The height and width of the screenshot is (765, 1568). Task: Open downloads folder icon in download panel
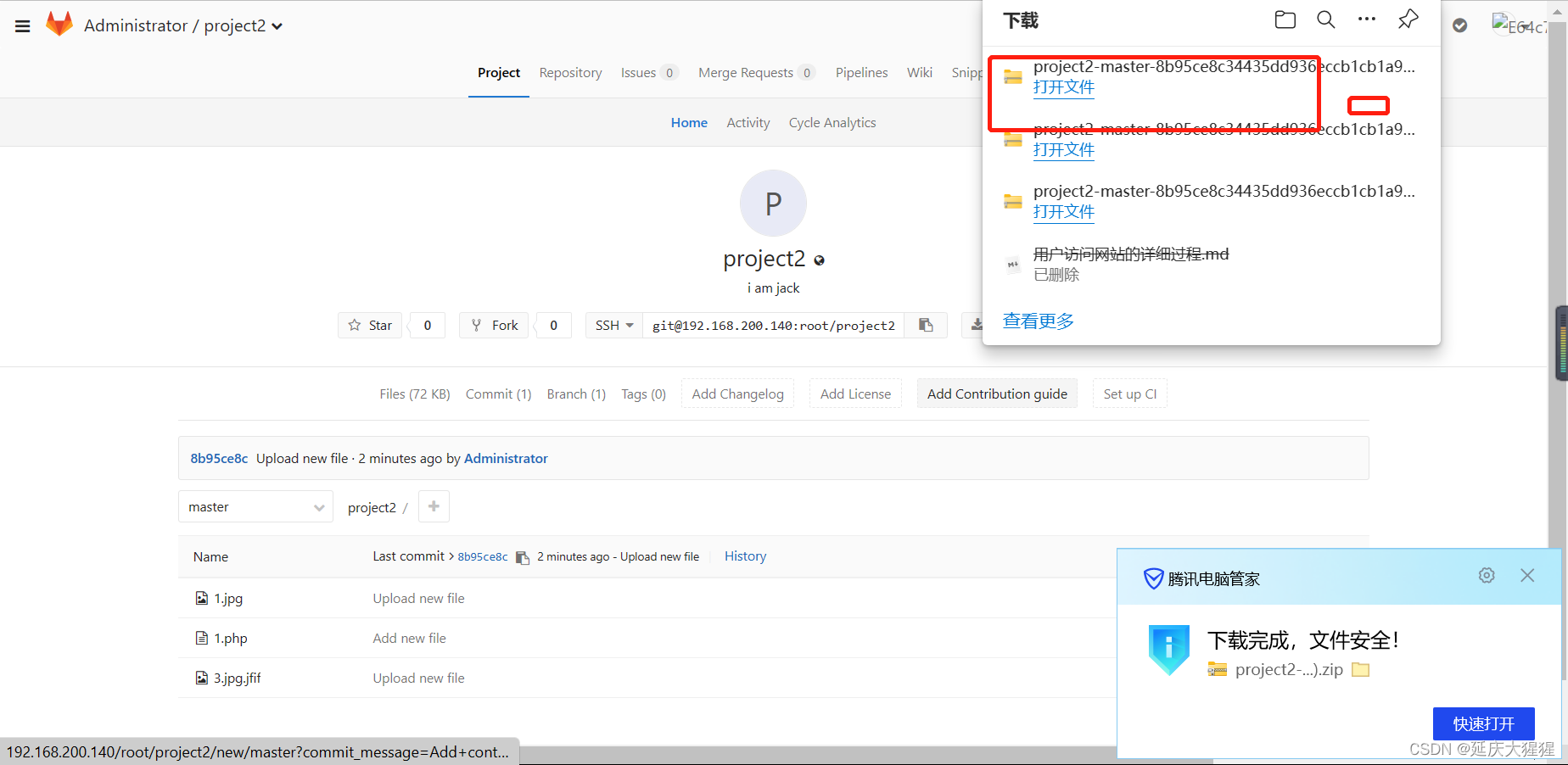pyautogui.click(x=1285, y=20)
